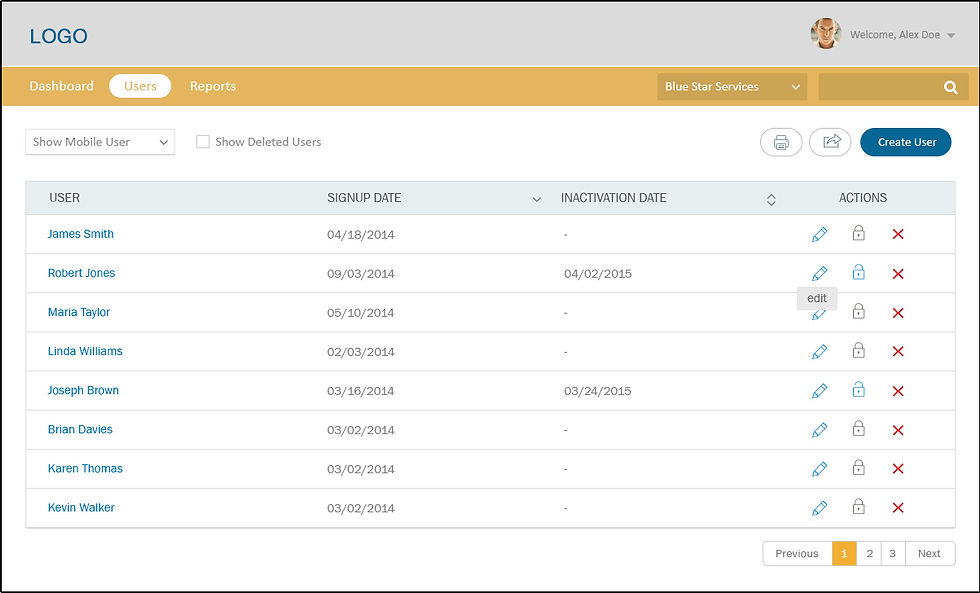Open Joseph Brown's profile link

point(83,390)
